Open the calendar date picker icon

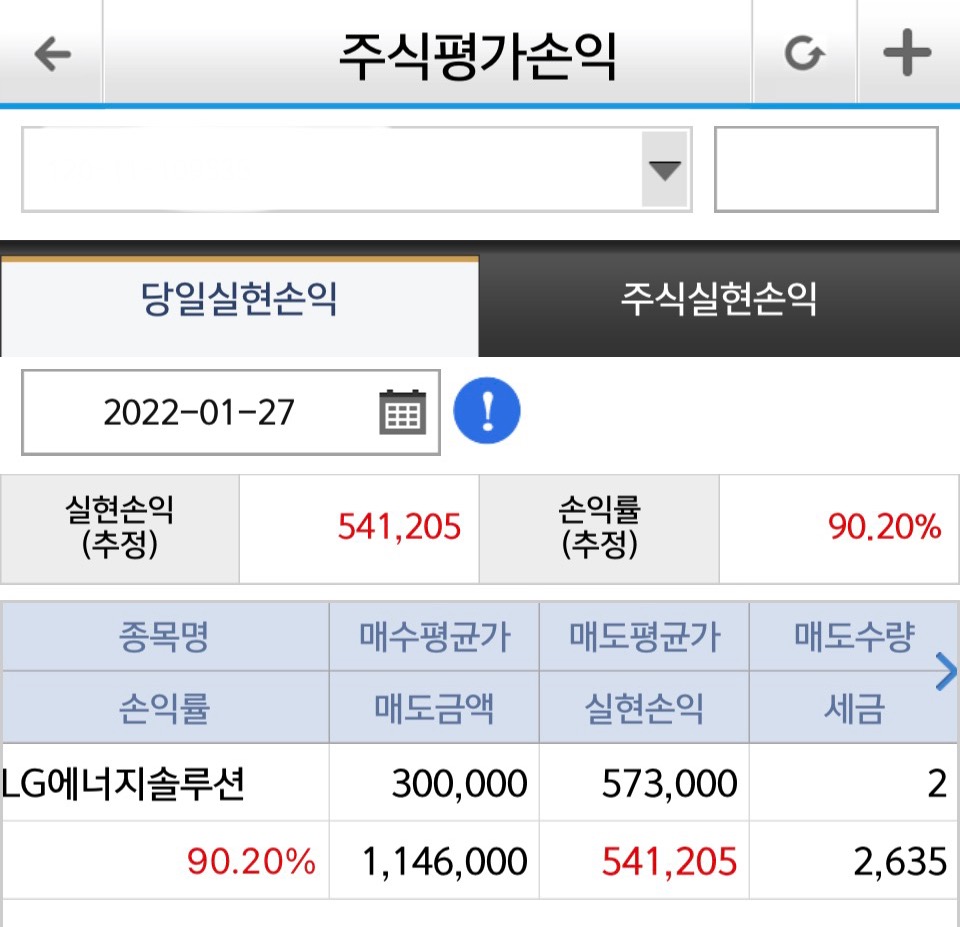click(402, 412)
